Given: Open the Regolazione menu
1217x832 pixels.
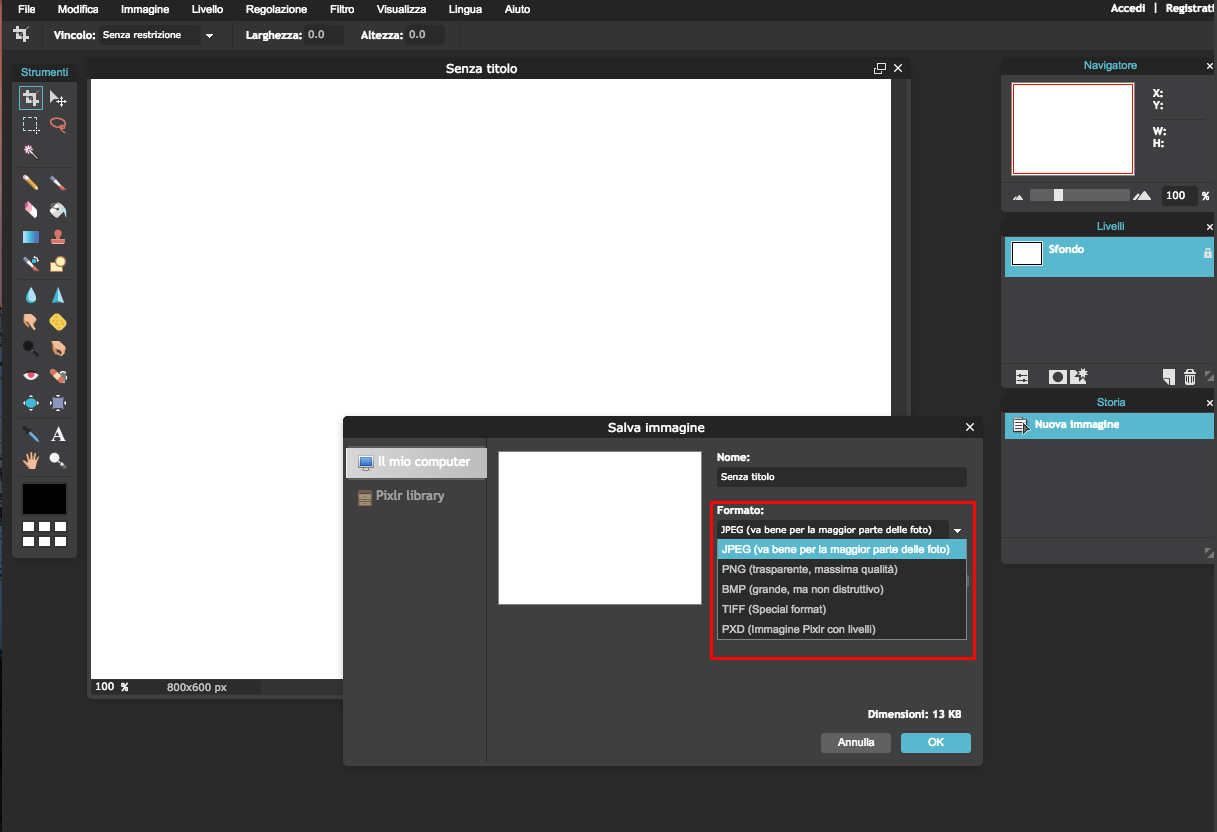Looking at the screenshot, I should [276, 9].
